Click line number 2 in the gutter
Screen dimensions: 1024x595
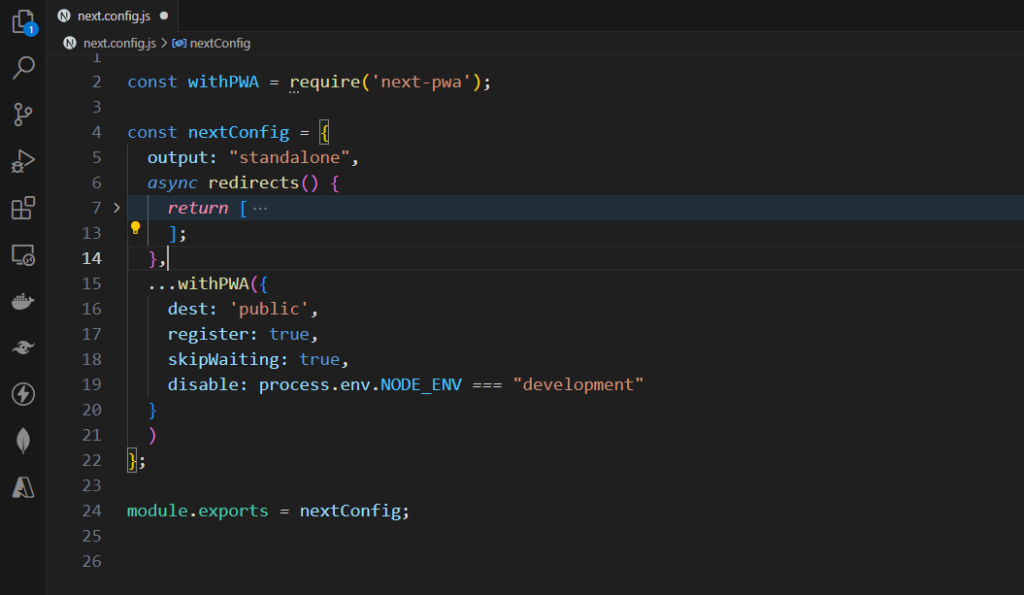point(97,82)
